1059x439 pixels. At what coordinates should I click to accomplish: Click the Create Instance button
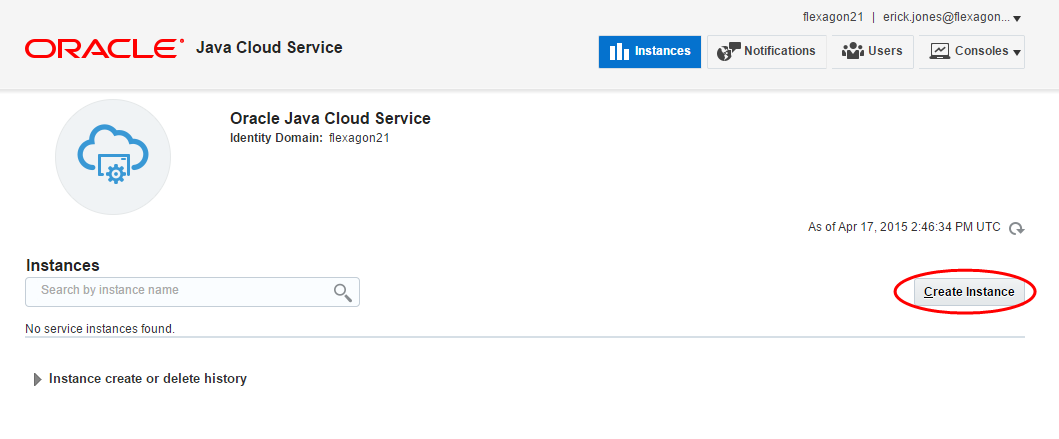point(969,292)
